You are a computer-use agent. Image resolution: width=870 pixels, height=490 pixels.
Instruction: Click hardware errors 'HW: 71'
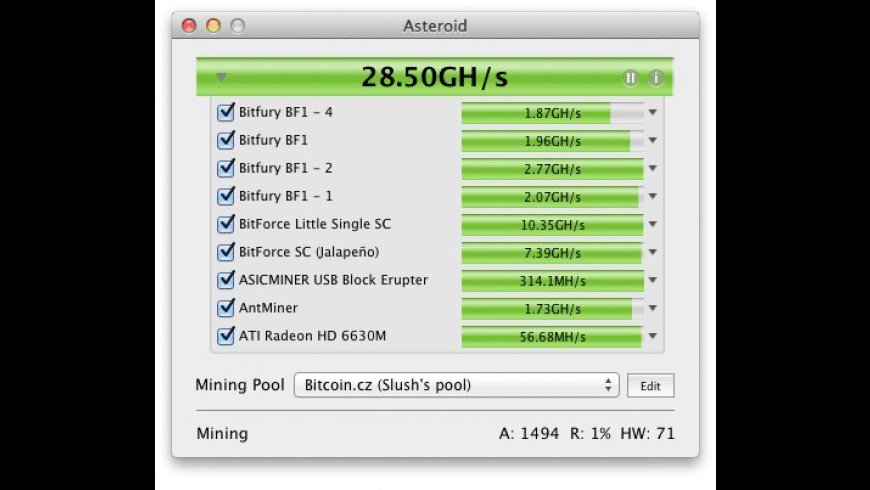coord(648,433)
